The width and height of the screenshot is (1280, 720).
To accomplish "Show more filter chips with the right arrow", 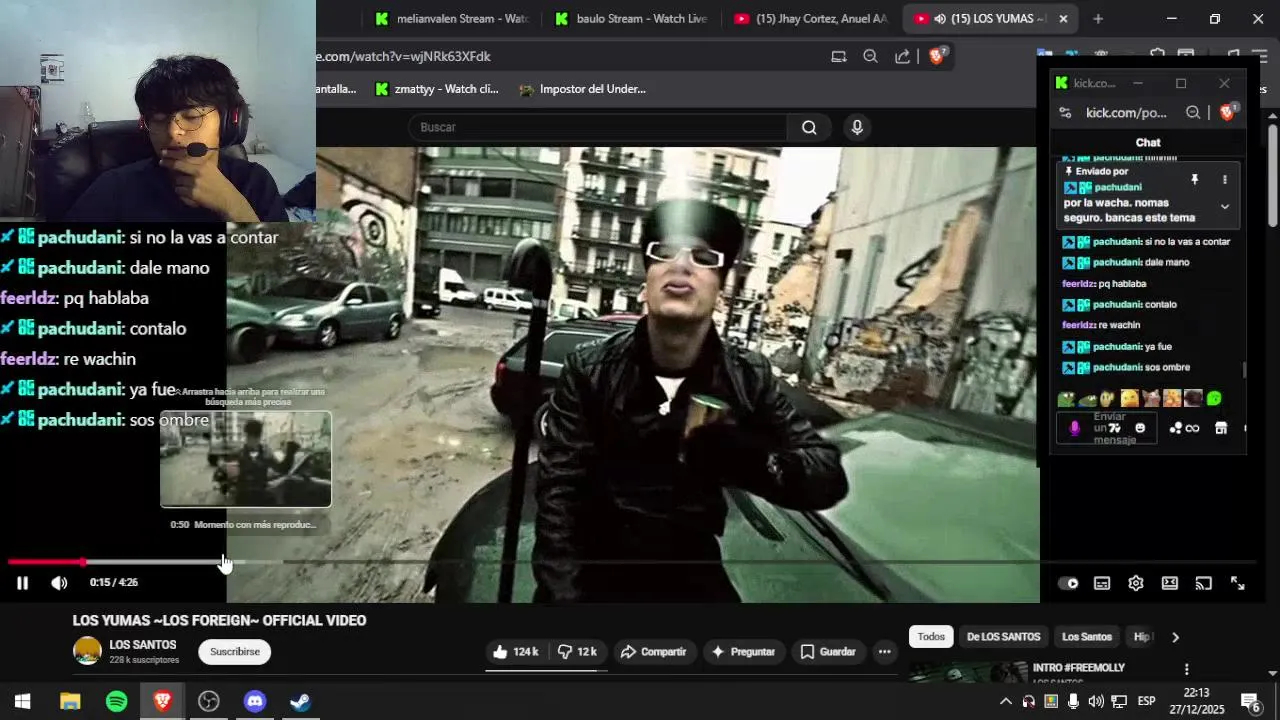I will 1175,637.
